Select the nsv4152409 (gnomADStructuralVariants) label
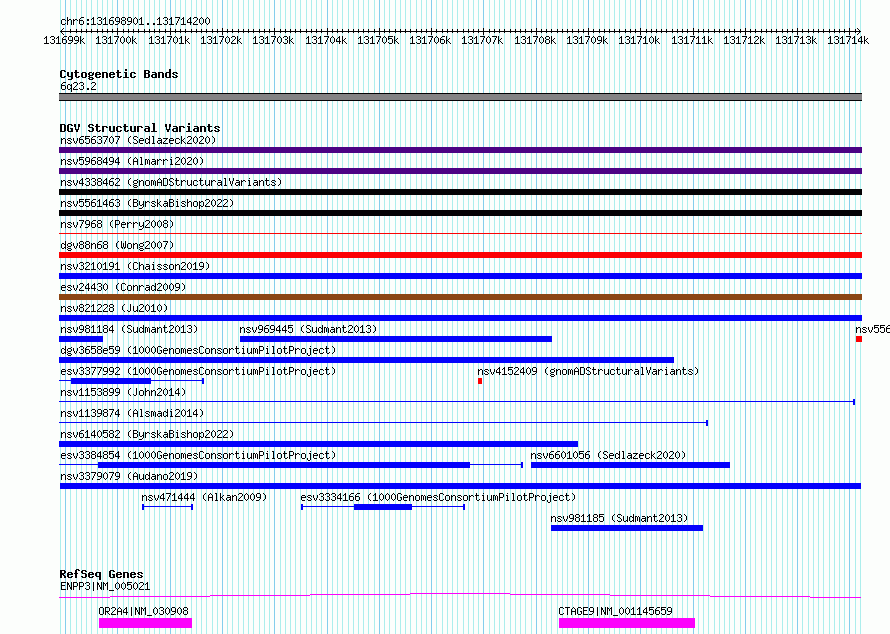The image size is (890, 634). (x=588, y=371)
